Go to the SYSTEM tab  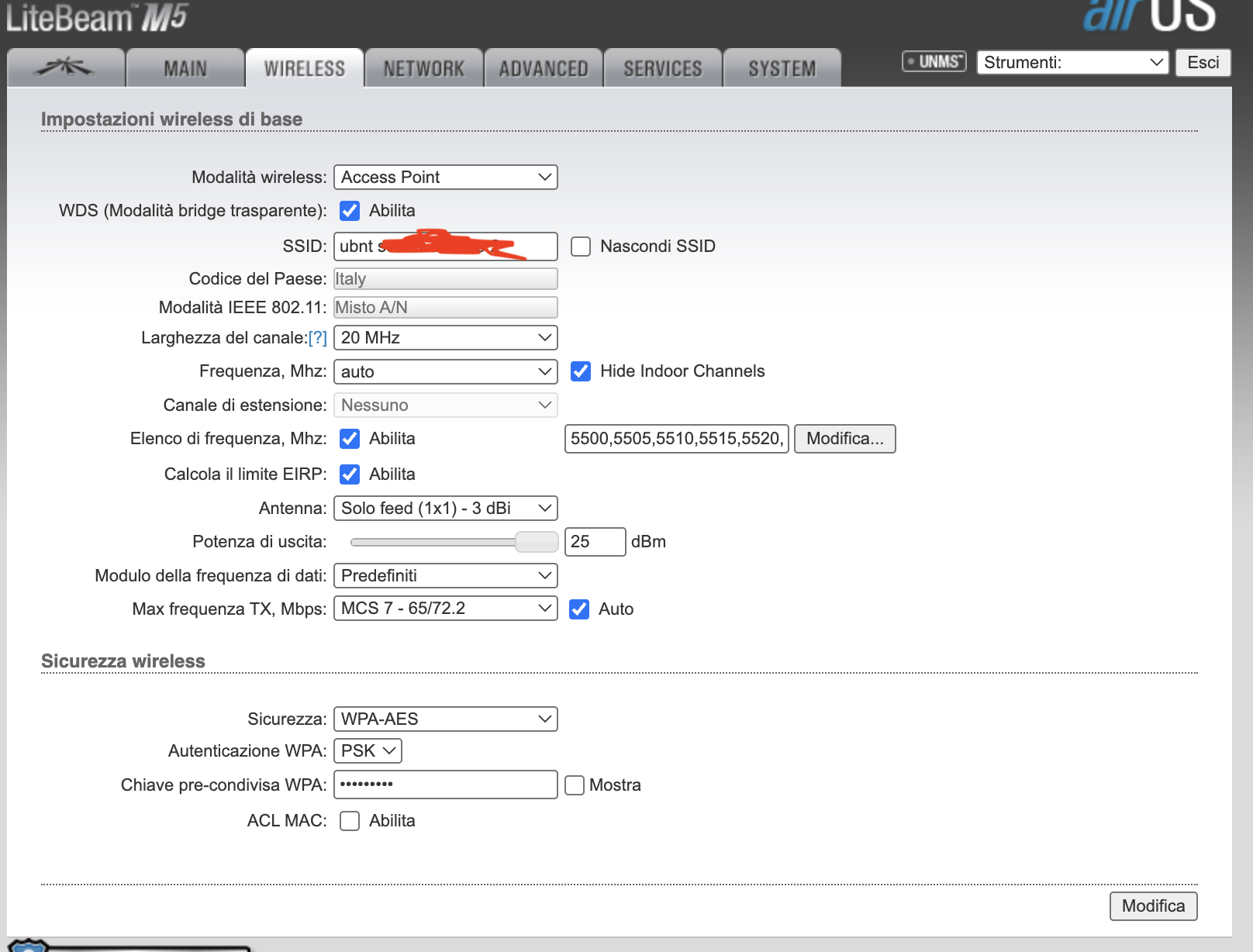point(782,69)
